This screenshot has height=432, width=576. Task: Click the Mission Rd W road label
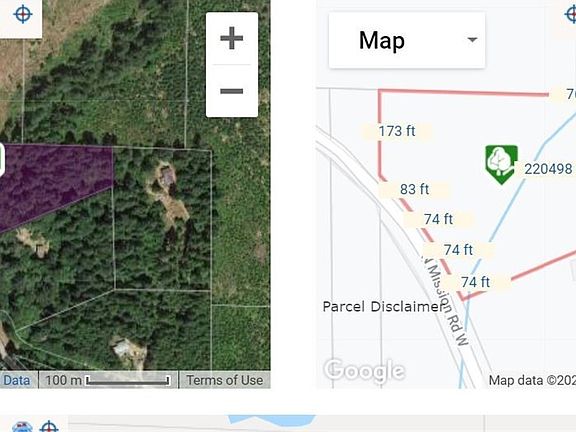pyautogui.click(x=446, y=300)
